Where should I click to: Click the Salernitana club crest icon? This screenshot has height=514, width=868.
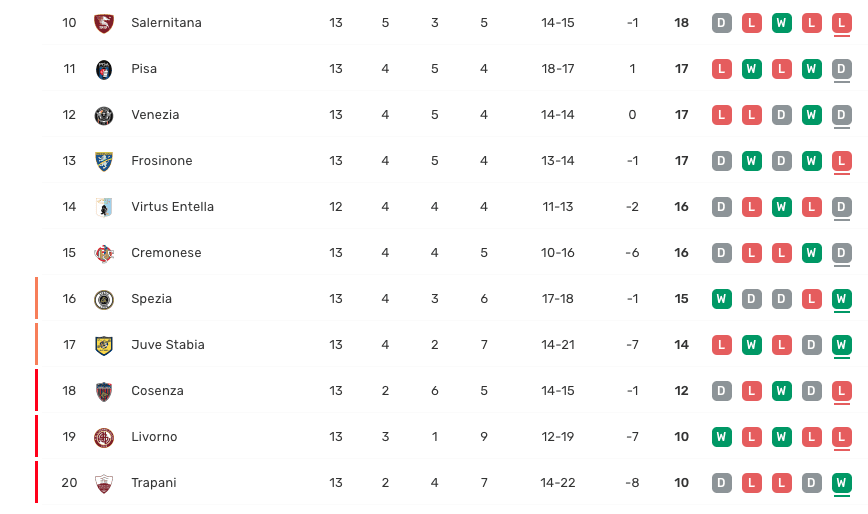pyautogui.click(x=104, y=23)
